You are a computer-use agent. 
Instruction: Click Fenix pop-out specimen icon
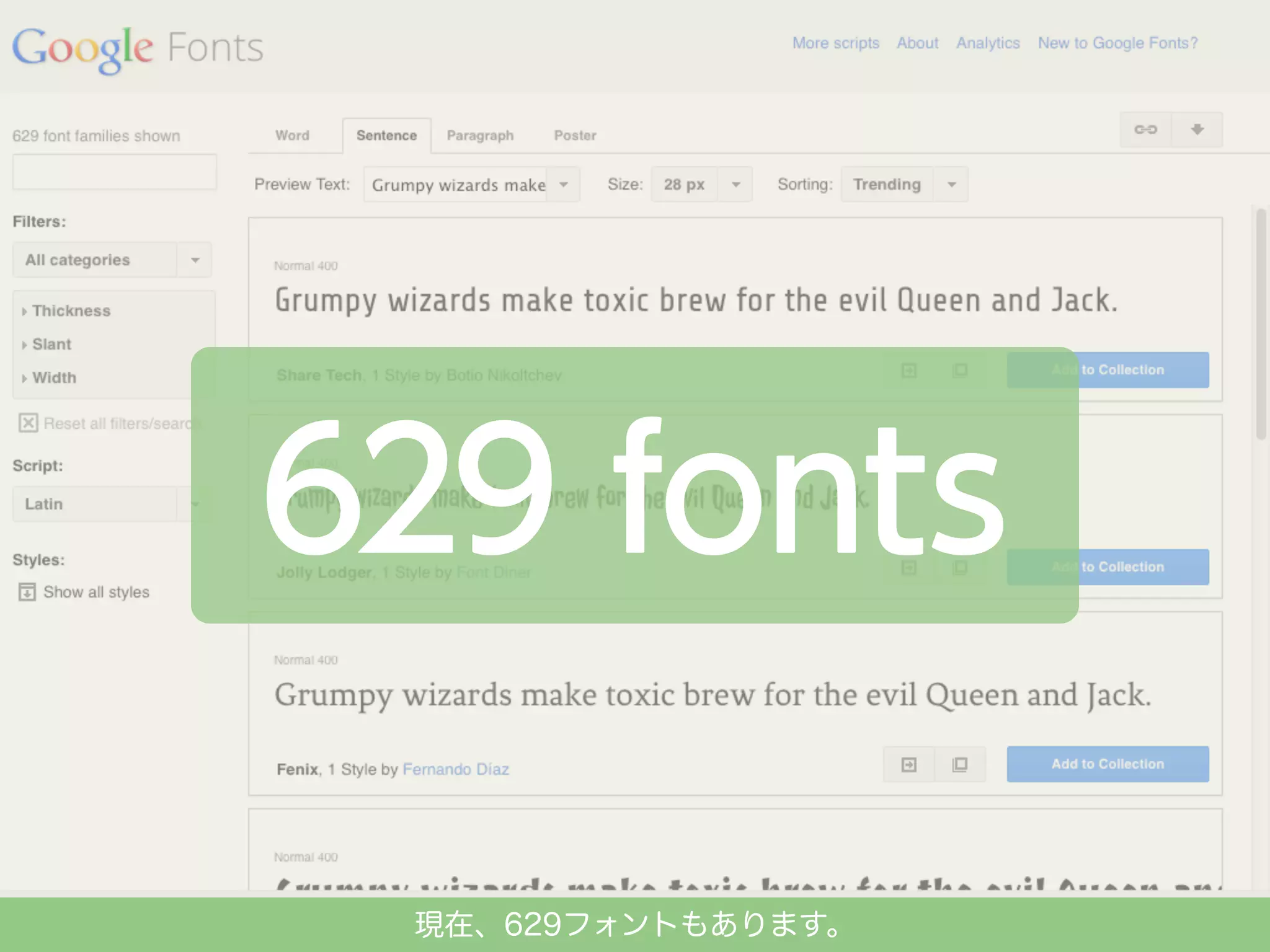coord(960,764)
